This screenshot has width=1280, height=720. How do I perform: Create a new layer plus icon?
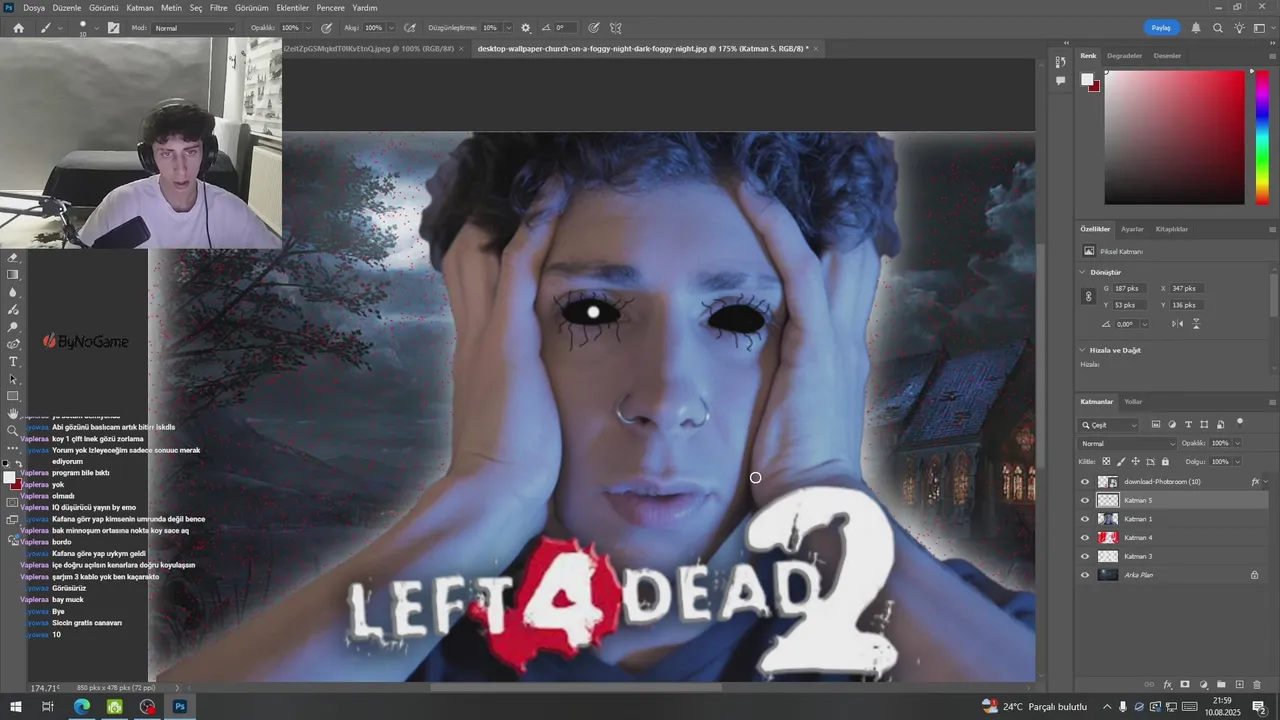click(x=1239, y=685)
